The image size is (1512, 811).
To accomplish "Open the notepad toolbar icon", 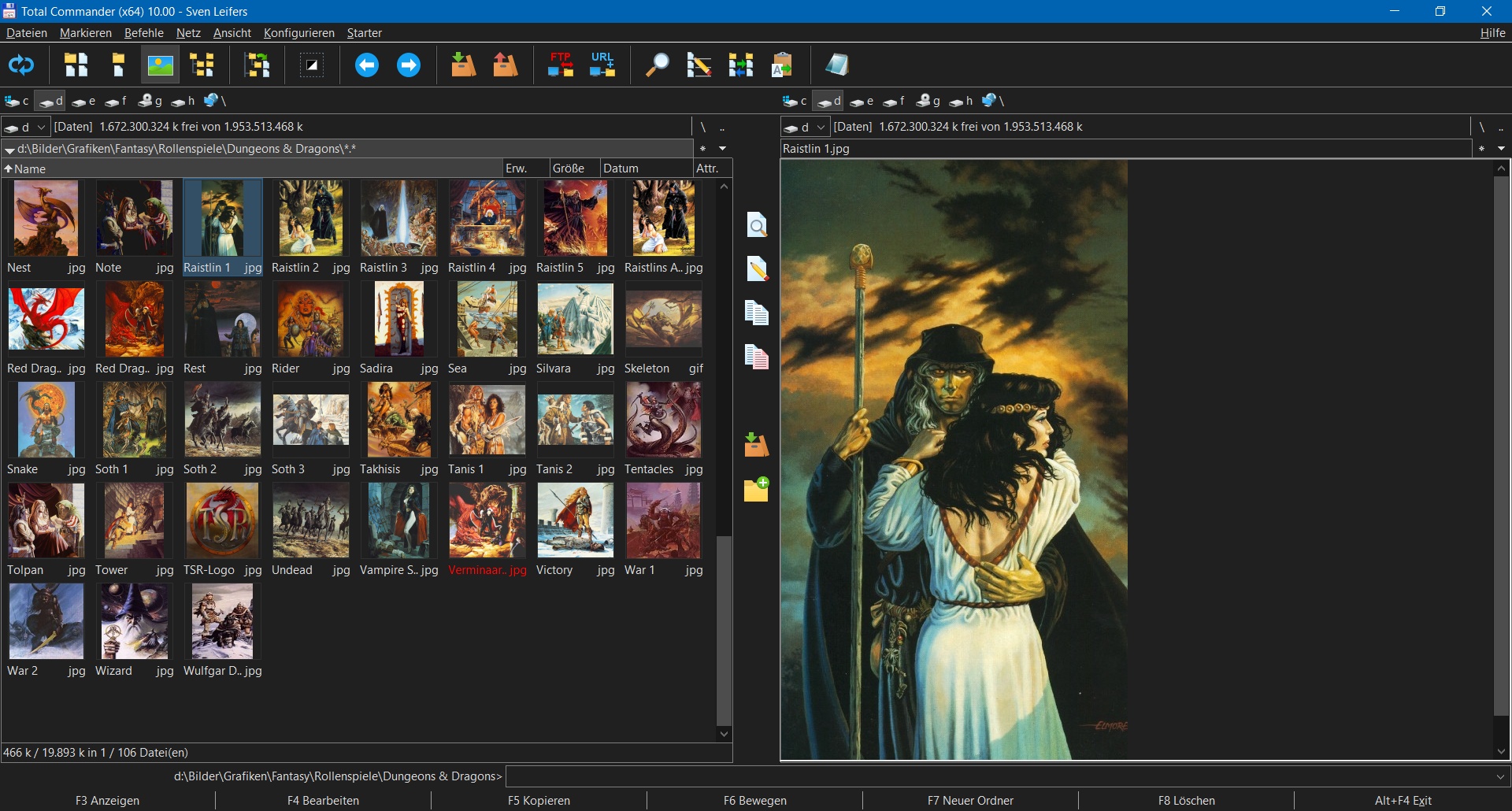I will pyautogui.click(x=837, y=65).
